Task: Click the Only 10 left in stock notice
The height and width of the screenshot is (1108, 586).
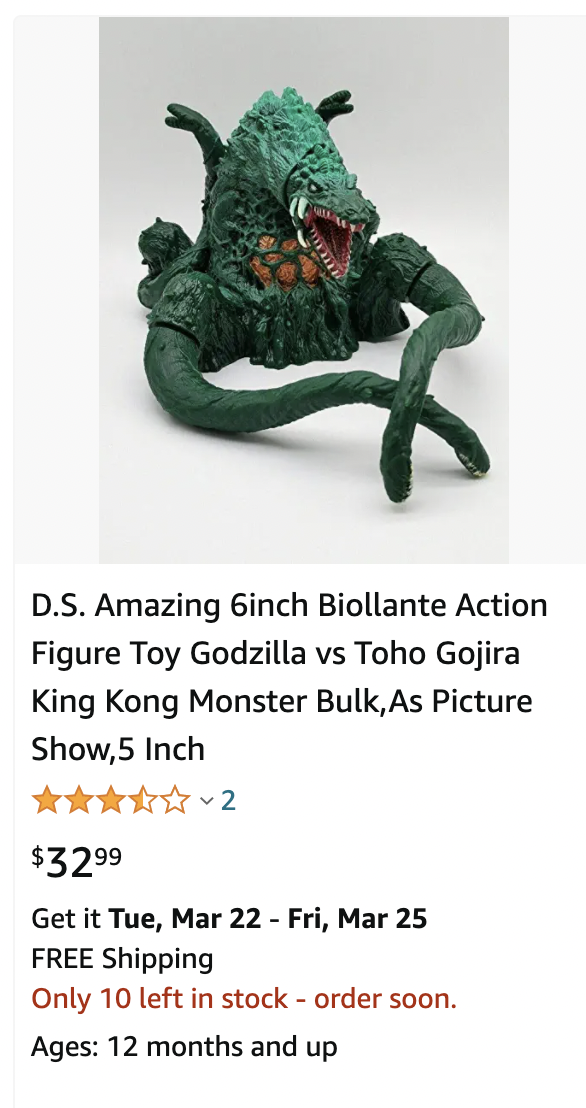Action: (x=244, y=998)
